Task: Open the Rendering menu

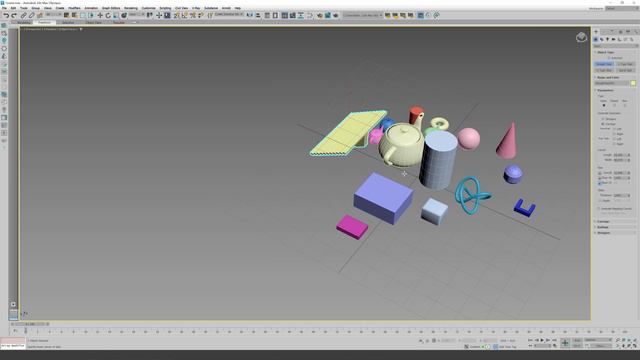Action: click(x=131, y=8)
